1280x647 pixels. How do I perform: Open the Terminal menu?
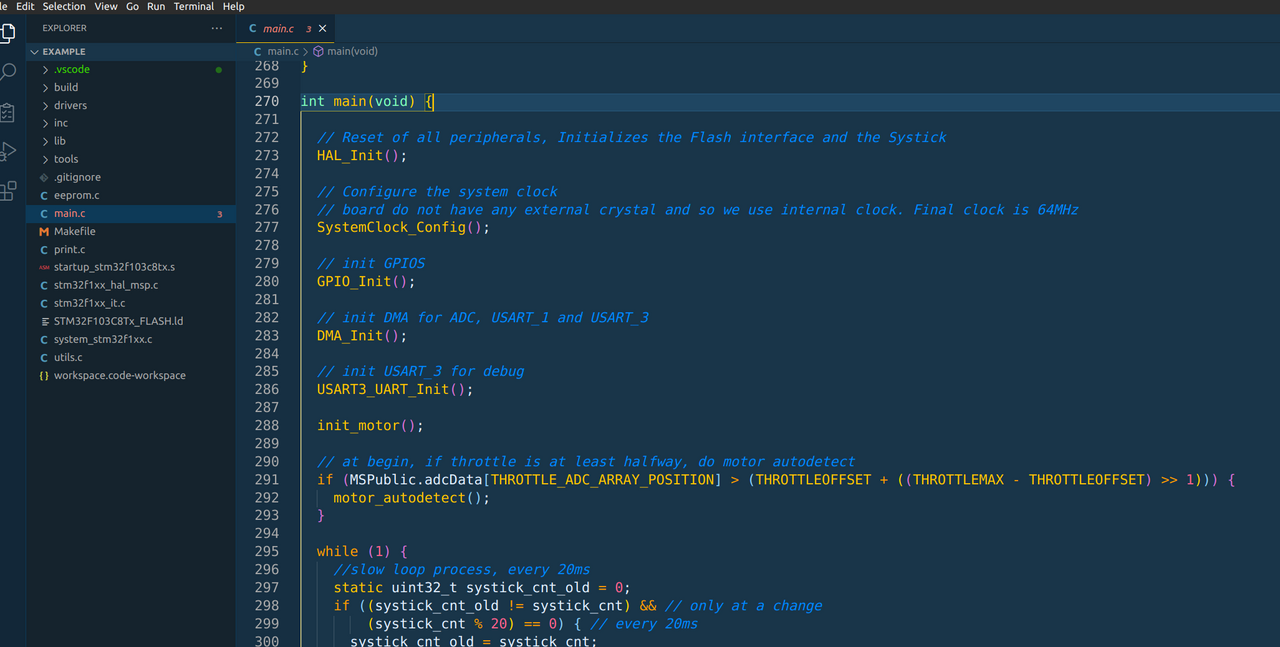(x=194, y=6)
